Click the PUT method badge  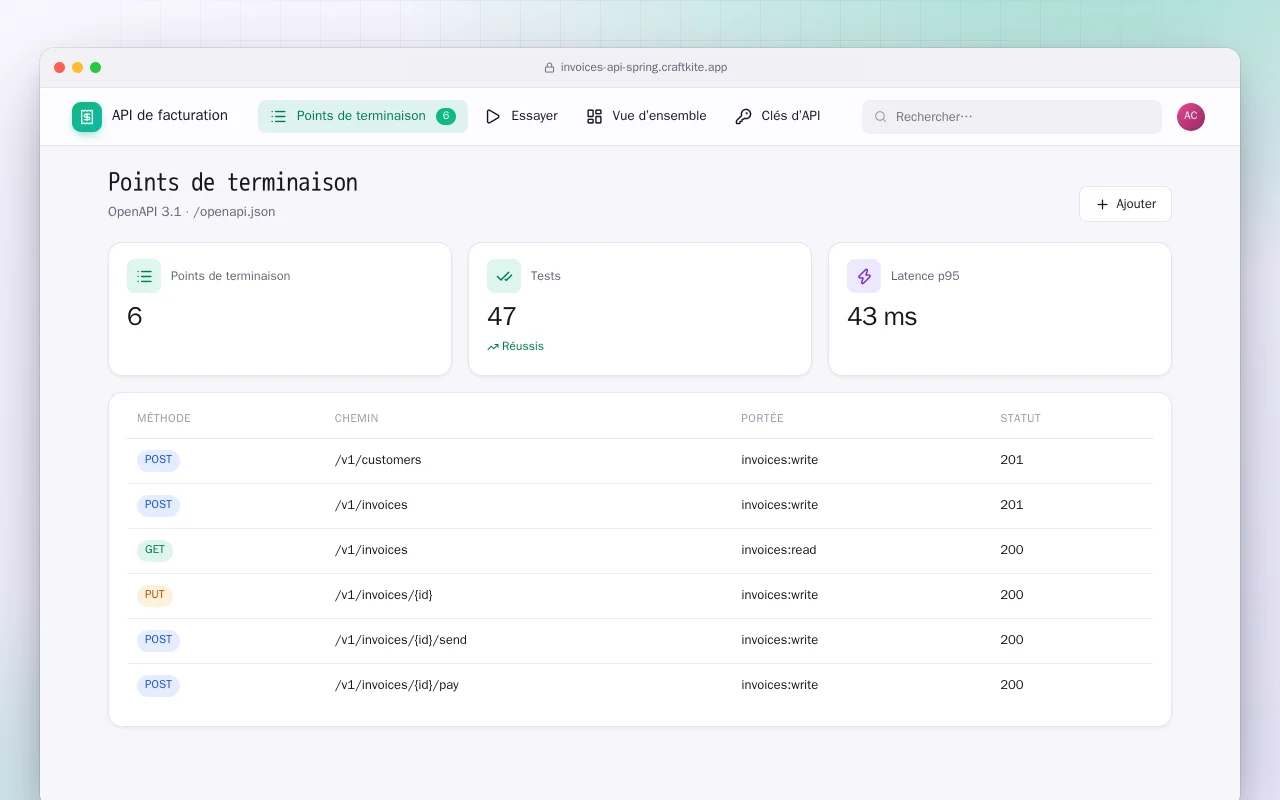tap(155, 596)
